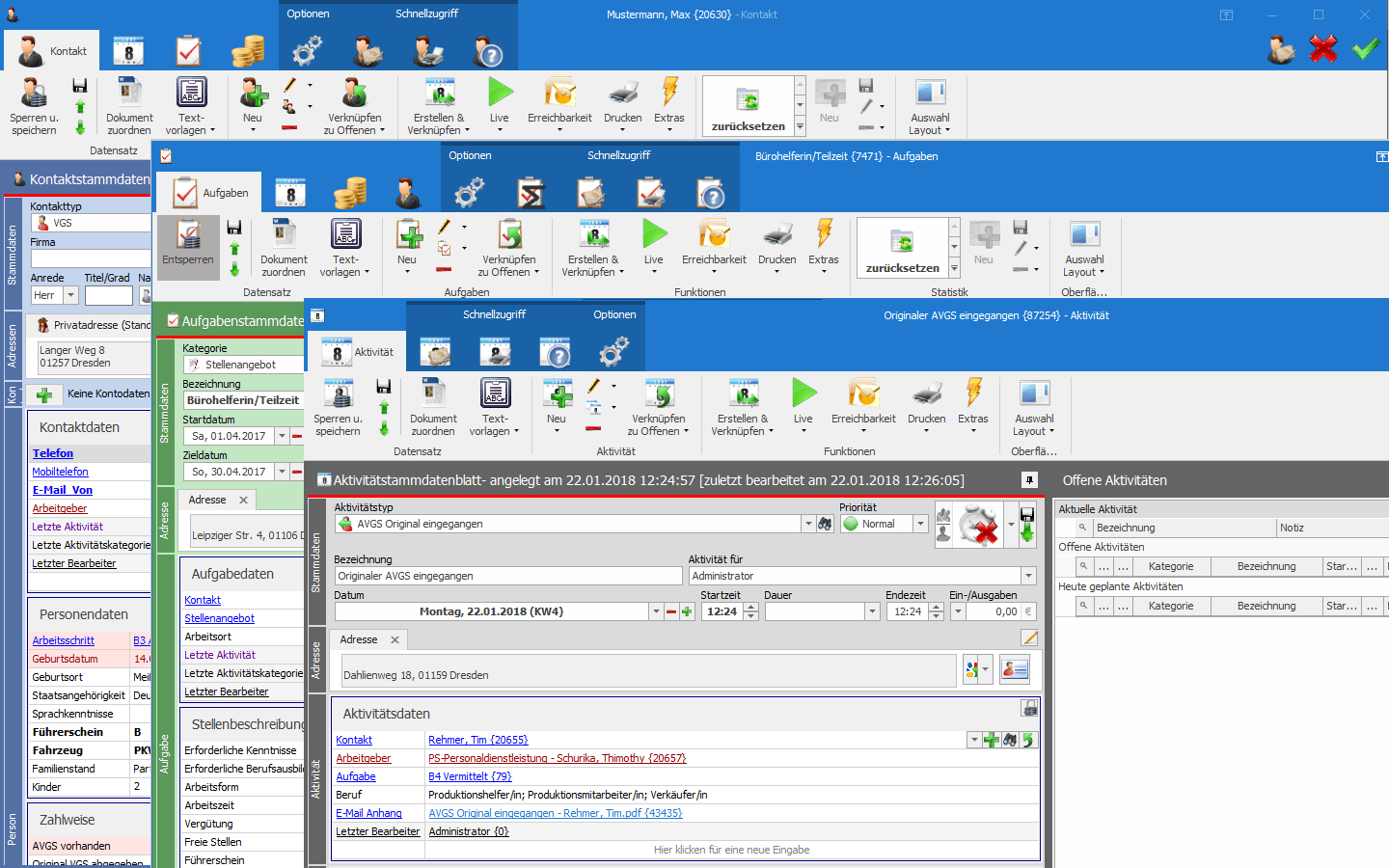
Task: Click the coins icon tab in Kontakt window
Action: (248, 50)
